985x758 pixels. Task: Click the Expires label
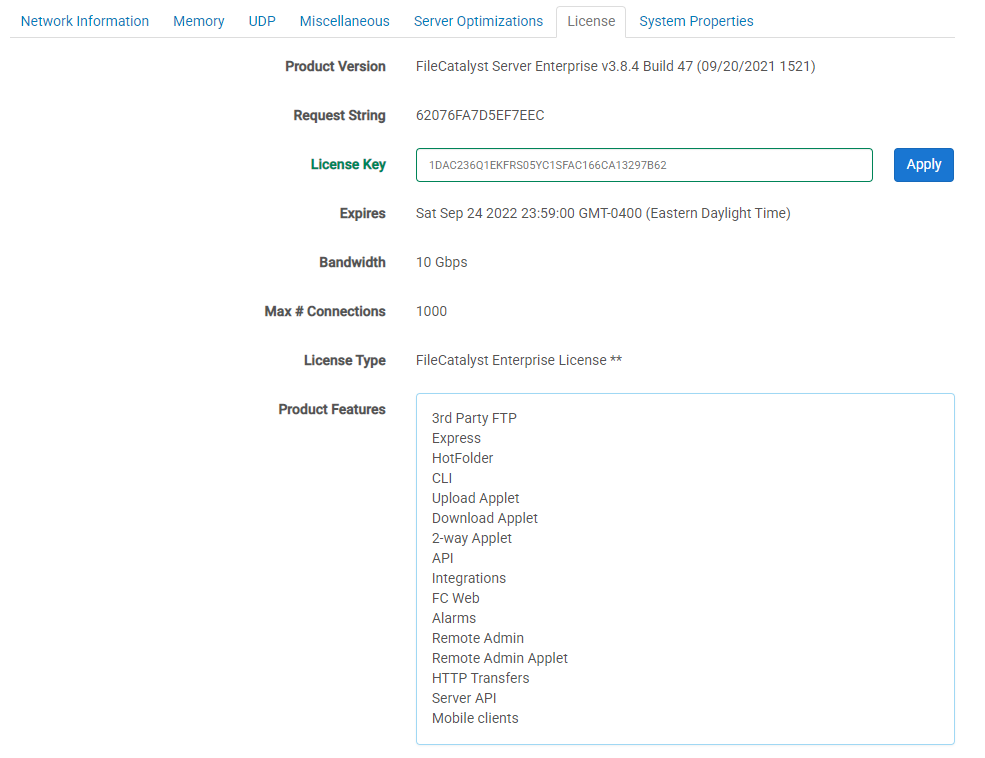362,214
